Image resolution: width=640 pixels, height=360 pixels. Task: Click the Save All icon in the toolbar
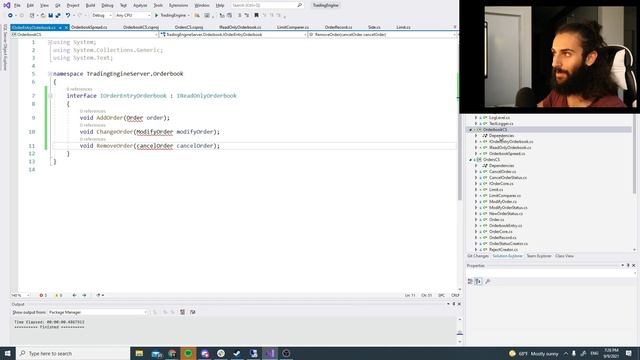coord(58,15)
